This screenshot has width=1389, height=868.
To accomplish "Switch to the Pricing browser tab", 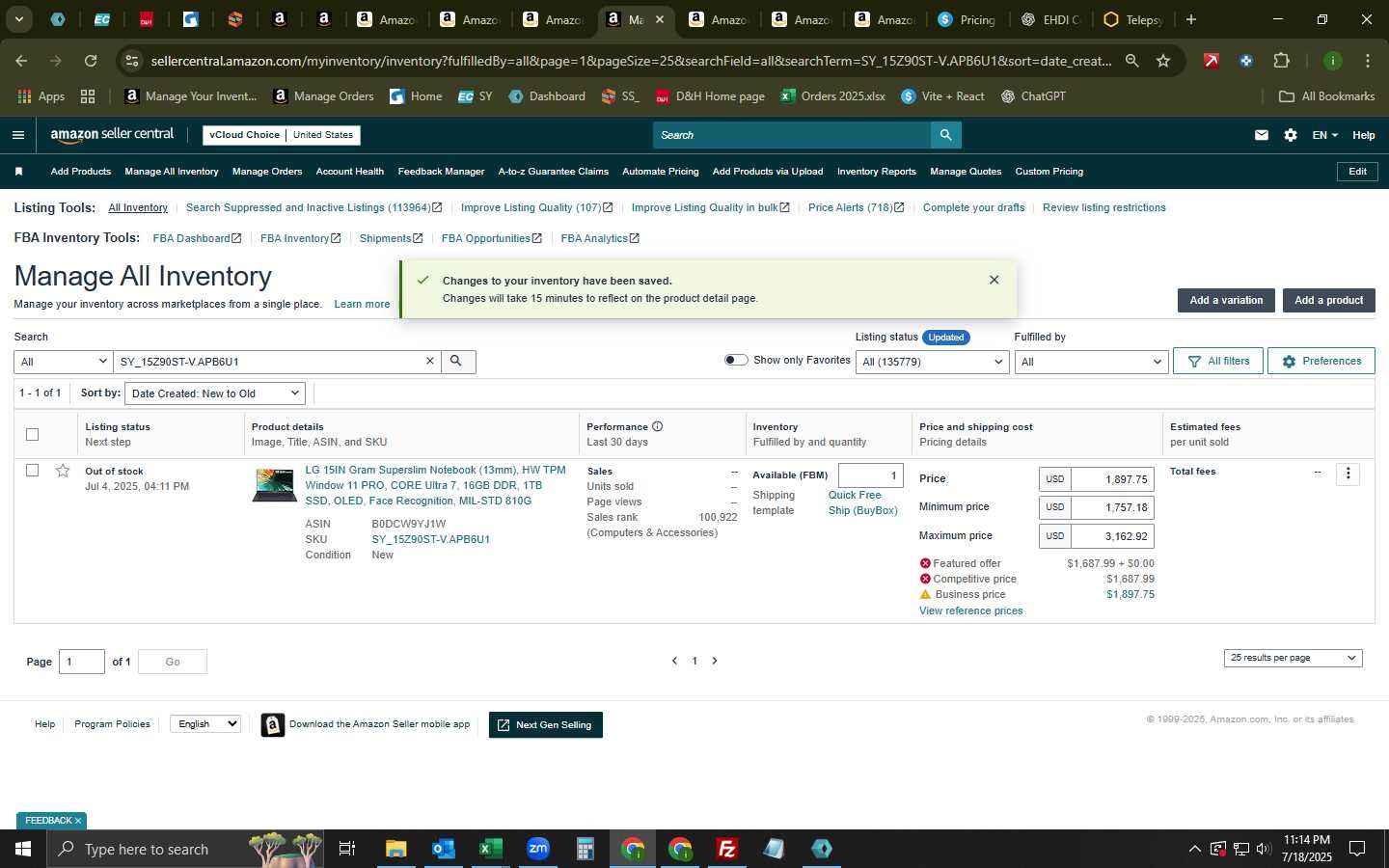I will (x=967, y=19).
